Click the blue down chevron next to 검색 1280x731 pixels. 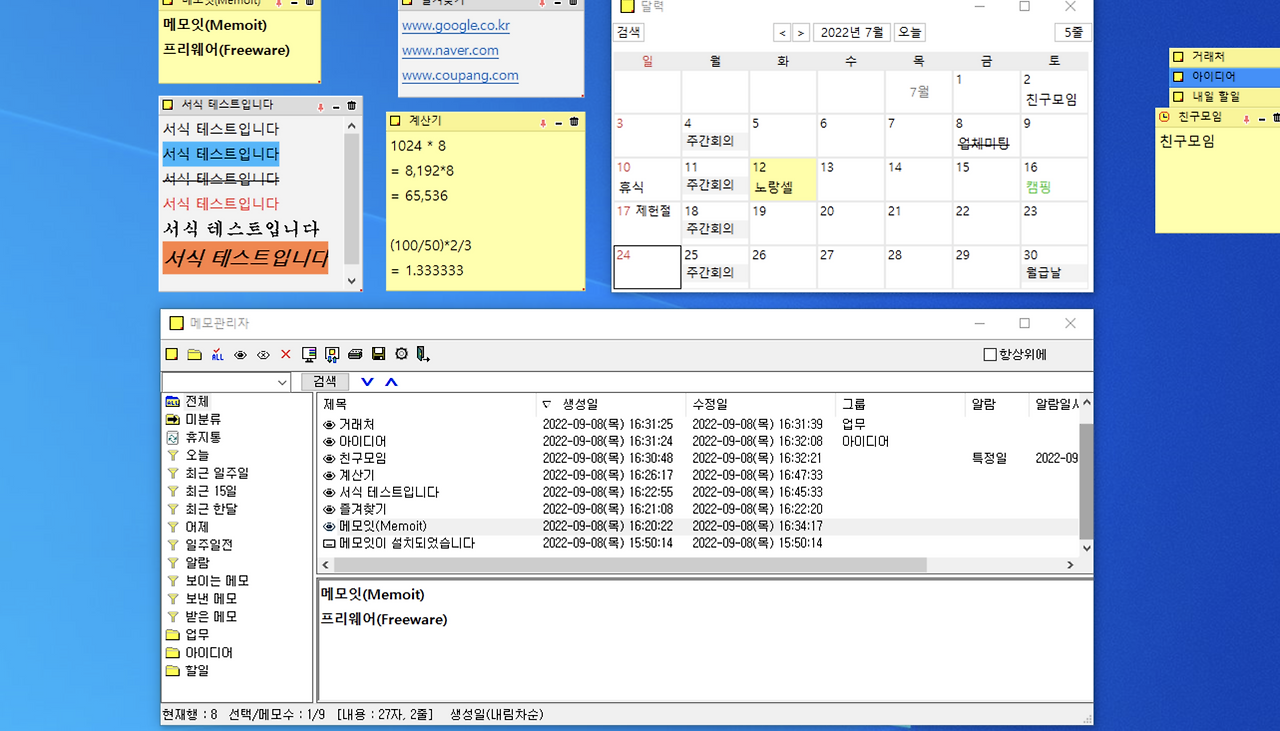(x=366, y=381)
